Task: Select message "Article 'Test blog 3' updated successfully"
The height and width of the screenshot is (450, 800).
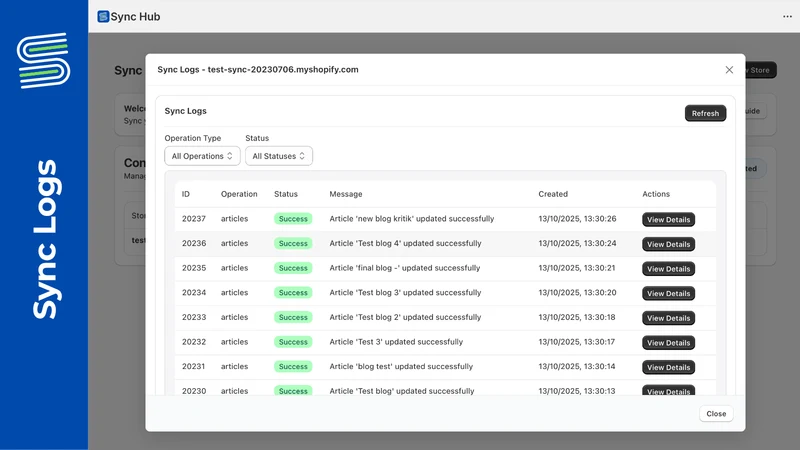Action: click(x=405, y=292)
